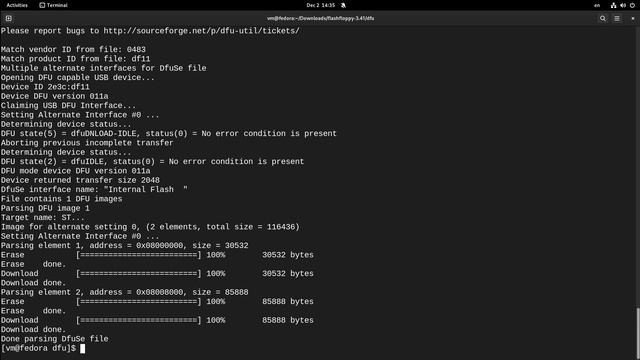Click the terminal window title text
640x360 pixels.
[320, 18]
